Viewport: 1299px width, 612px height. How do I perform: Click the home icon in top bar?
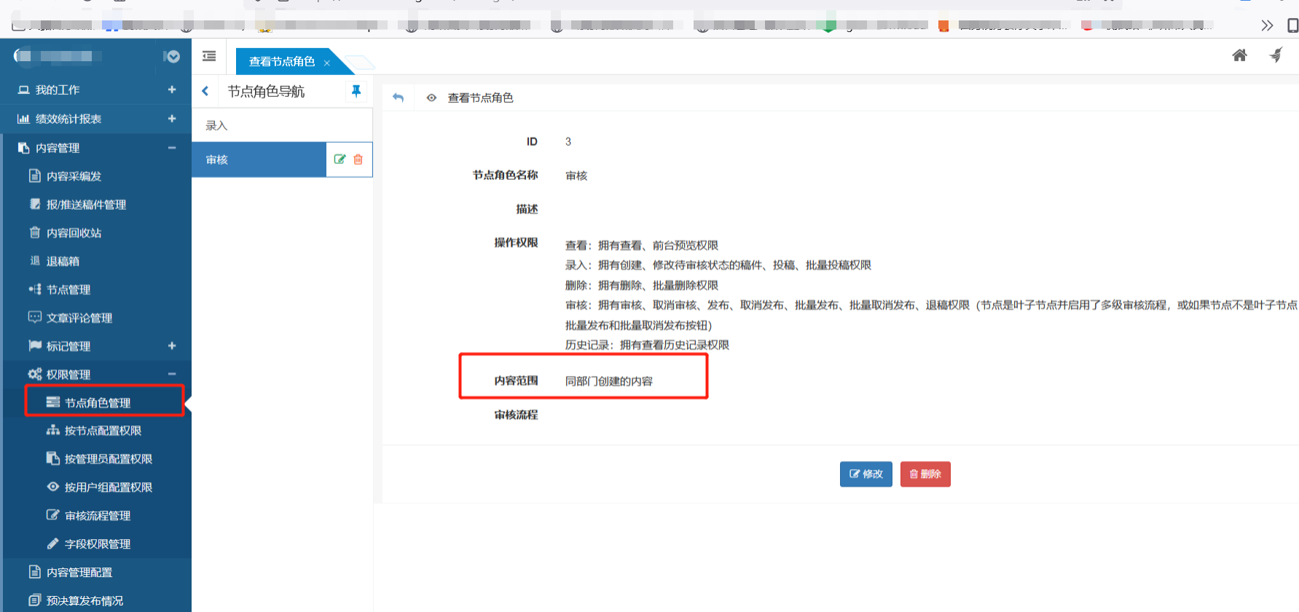tap(1239, 56)
